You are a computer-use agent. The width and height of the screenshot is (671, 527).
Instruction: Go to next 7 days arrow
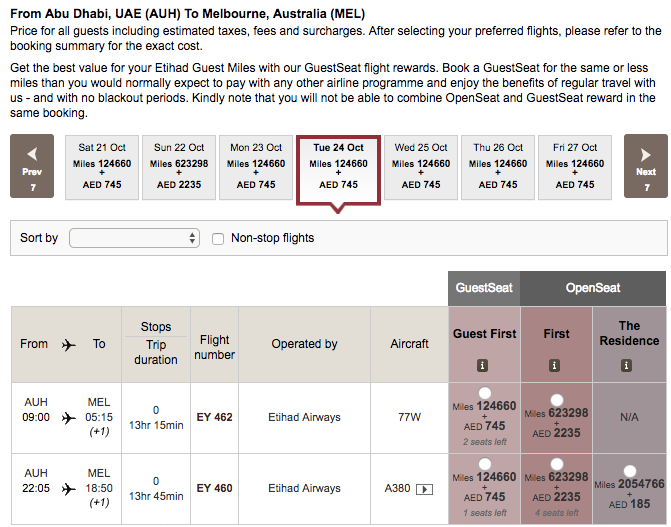(645, 166)
